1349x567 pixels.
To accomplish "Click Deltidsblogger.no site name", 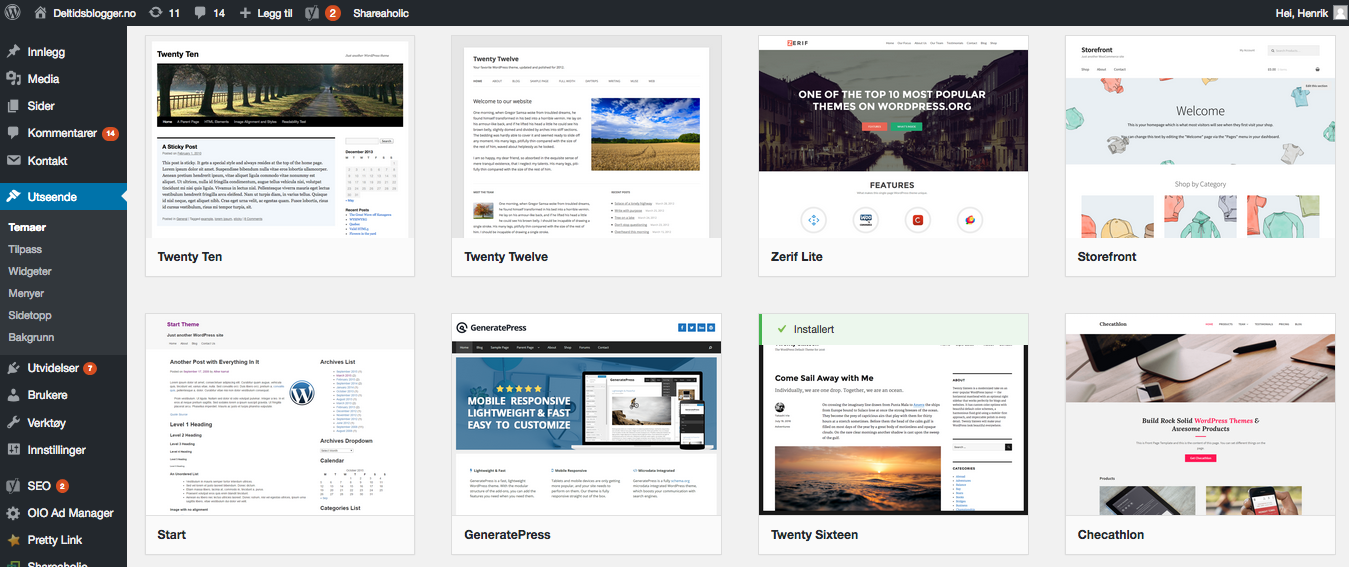I will pyautogui.click(x=93, y=13).
